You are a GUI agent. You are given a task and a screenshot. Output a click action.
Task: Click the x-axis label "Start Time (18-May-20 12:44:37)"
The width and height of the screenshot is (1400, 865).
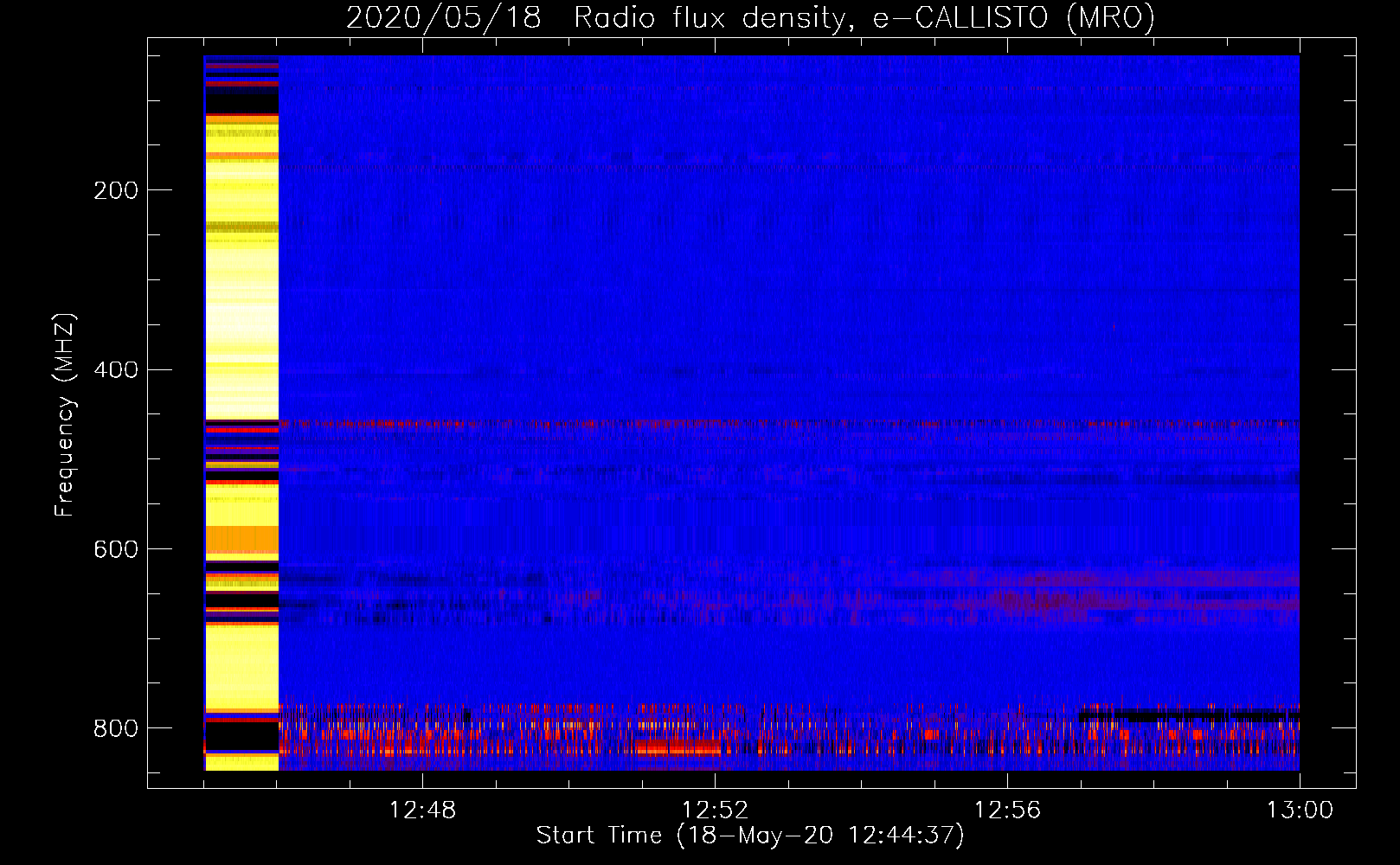pyautogui.click(x=750, y=836)
